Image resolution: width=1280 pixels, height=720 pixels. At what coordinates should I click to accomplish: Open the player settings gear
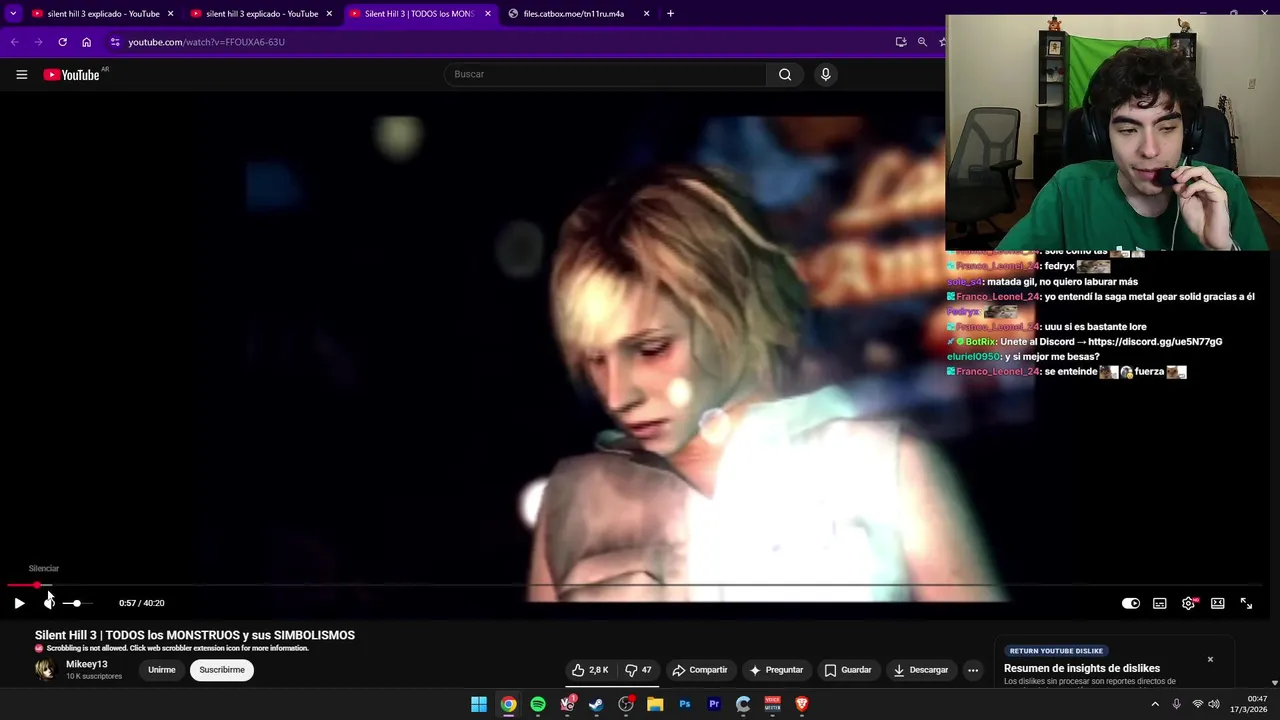[x=1189, y=603]
